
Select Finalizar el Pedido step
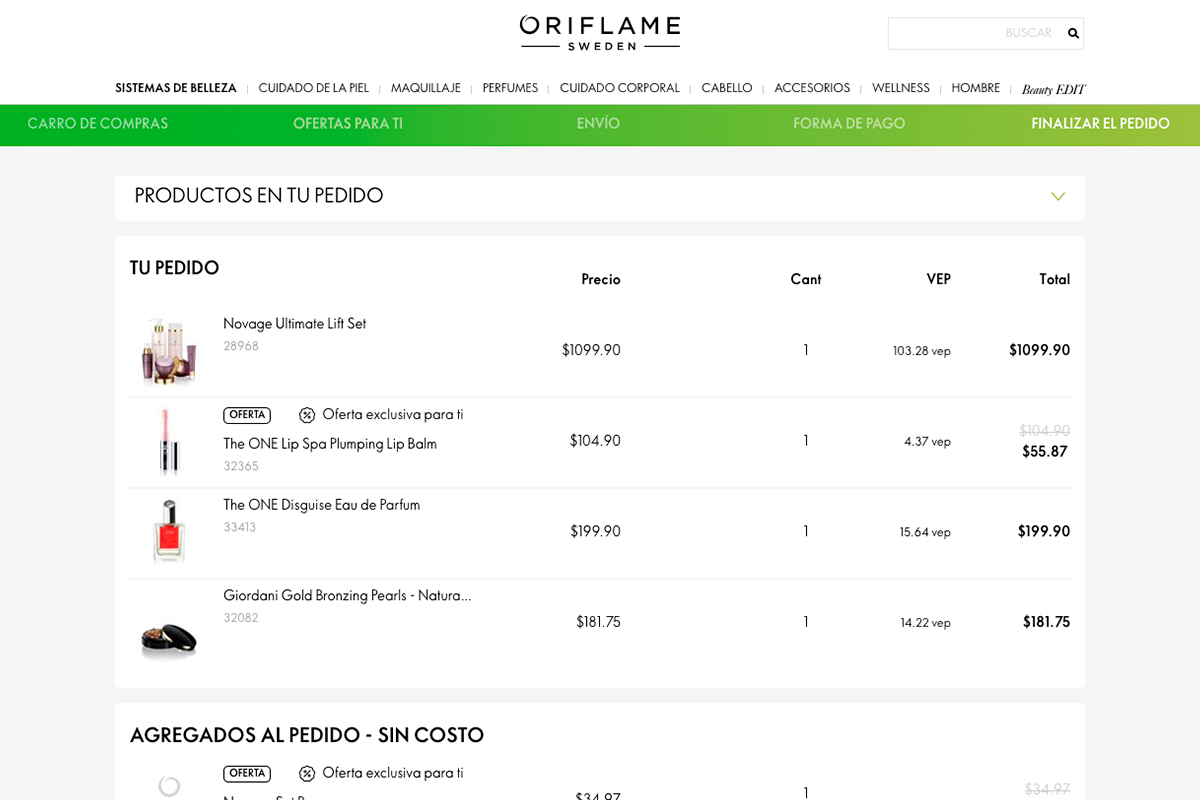point(1100,124)
